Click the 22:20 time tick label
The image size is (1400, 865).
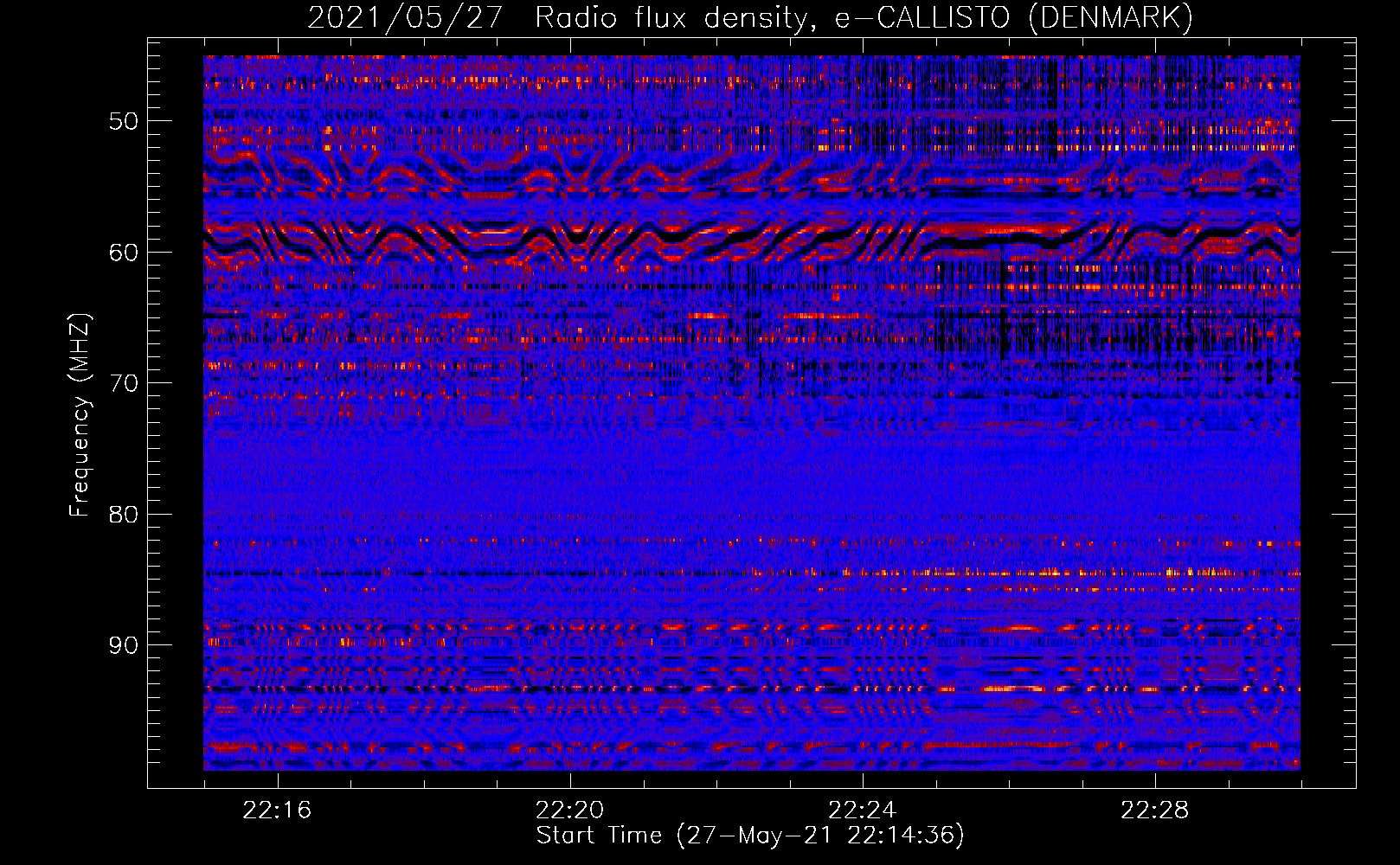point(569,811)
